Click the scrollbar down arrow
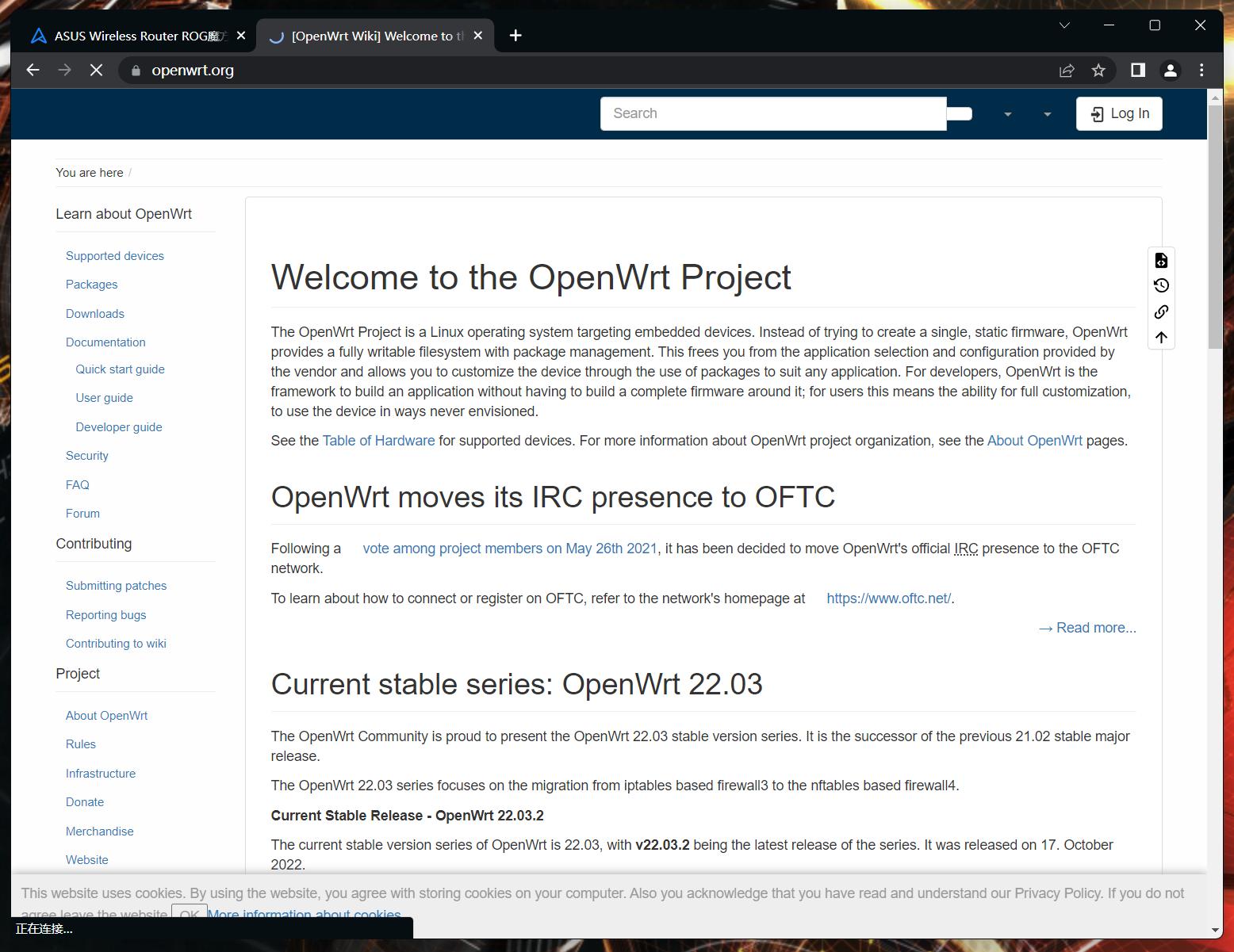The height and width of the screenshot is (952, 1234). pyautogui.click(x=1215, y=930)
